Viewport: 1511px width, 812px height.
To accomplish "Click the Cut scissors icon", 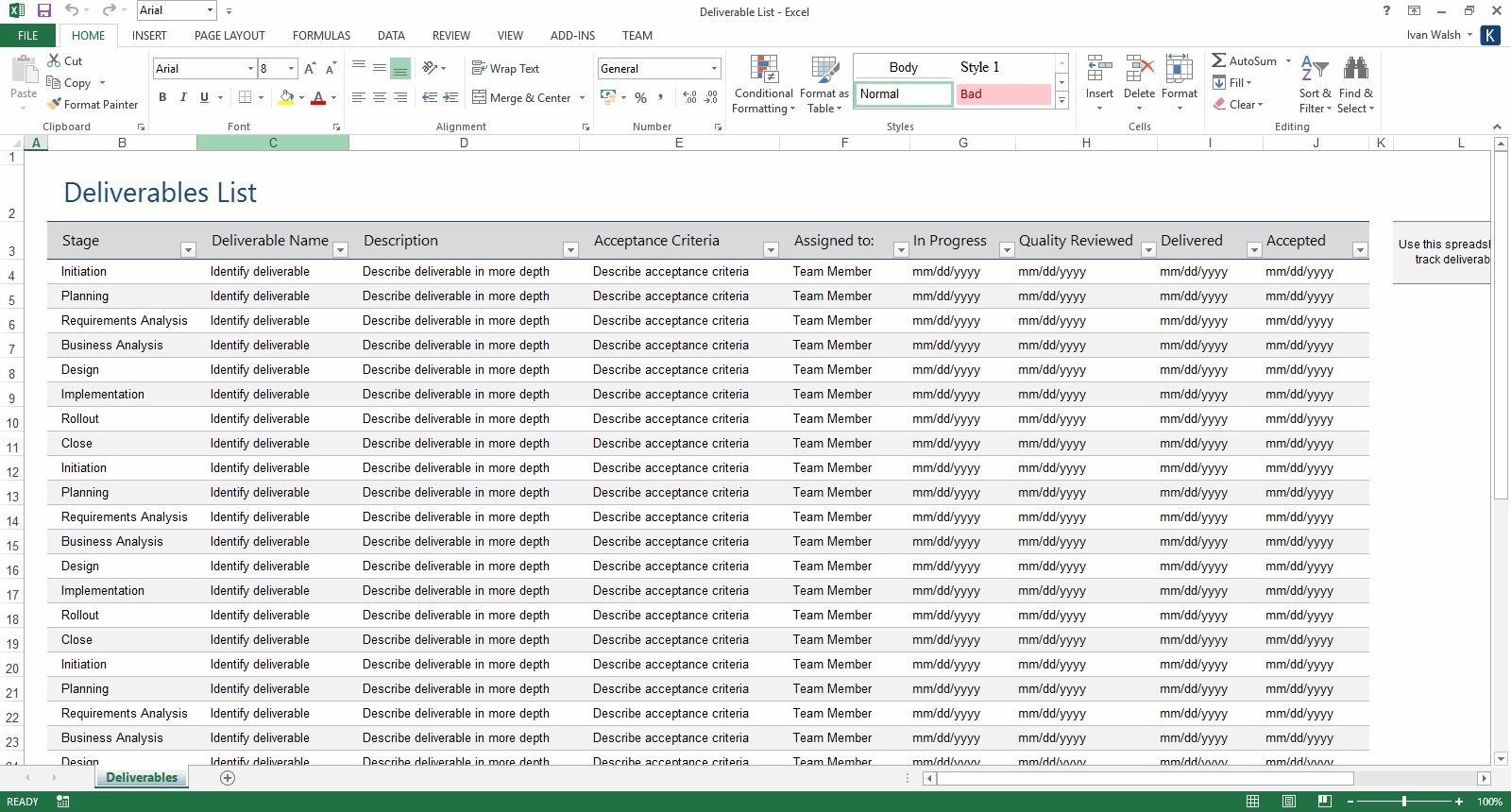I will pos(54,60).
